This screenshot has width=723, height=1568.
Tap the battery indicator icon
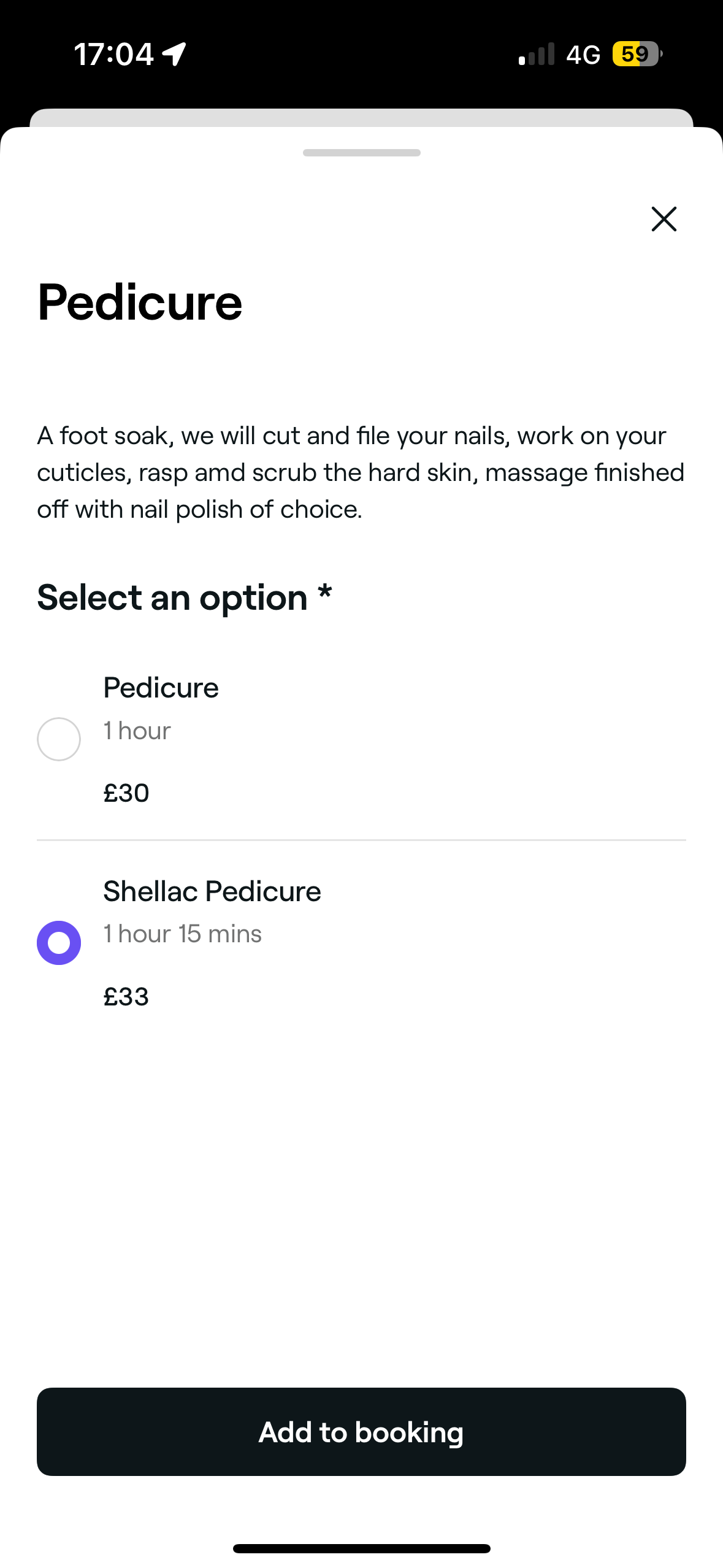click(637, 54)
